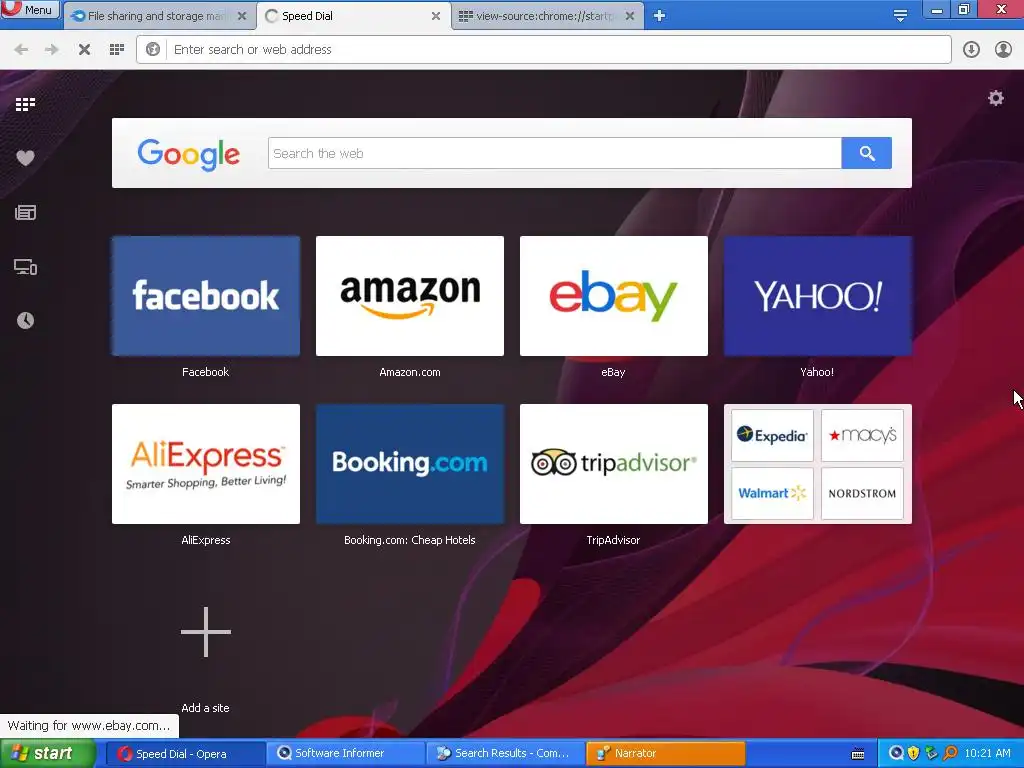1024x768 pixels.
Task: Open sidebar Bookmarks heart icon
Action: click(25, 158)
